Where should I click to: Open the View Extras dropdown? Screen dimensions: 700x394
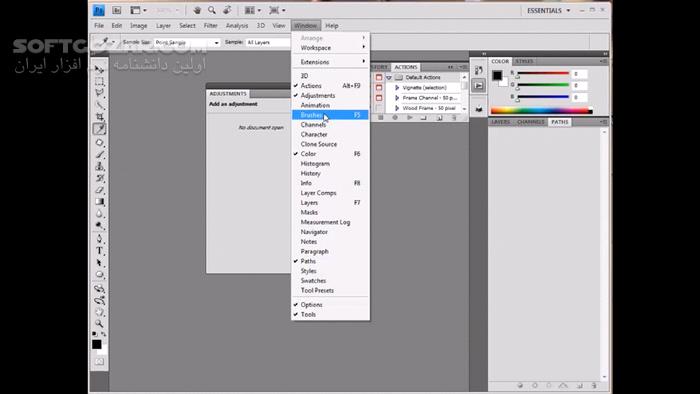point(138,10)
